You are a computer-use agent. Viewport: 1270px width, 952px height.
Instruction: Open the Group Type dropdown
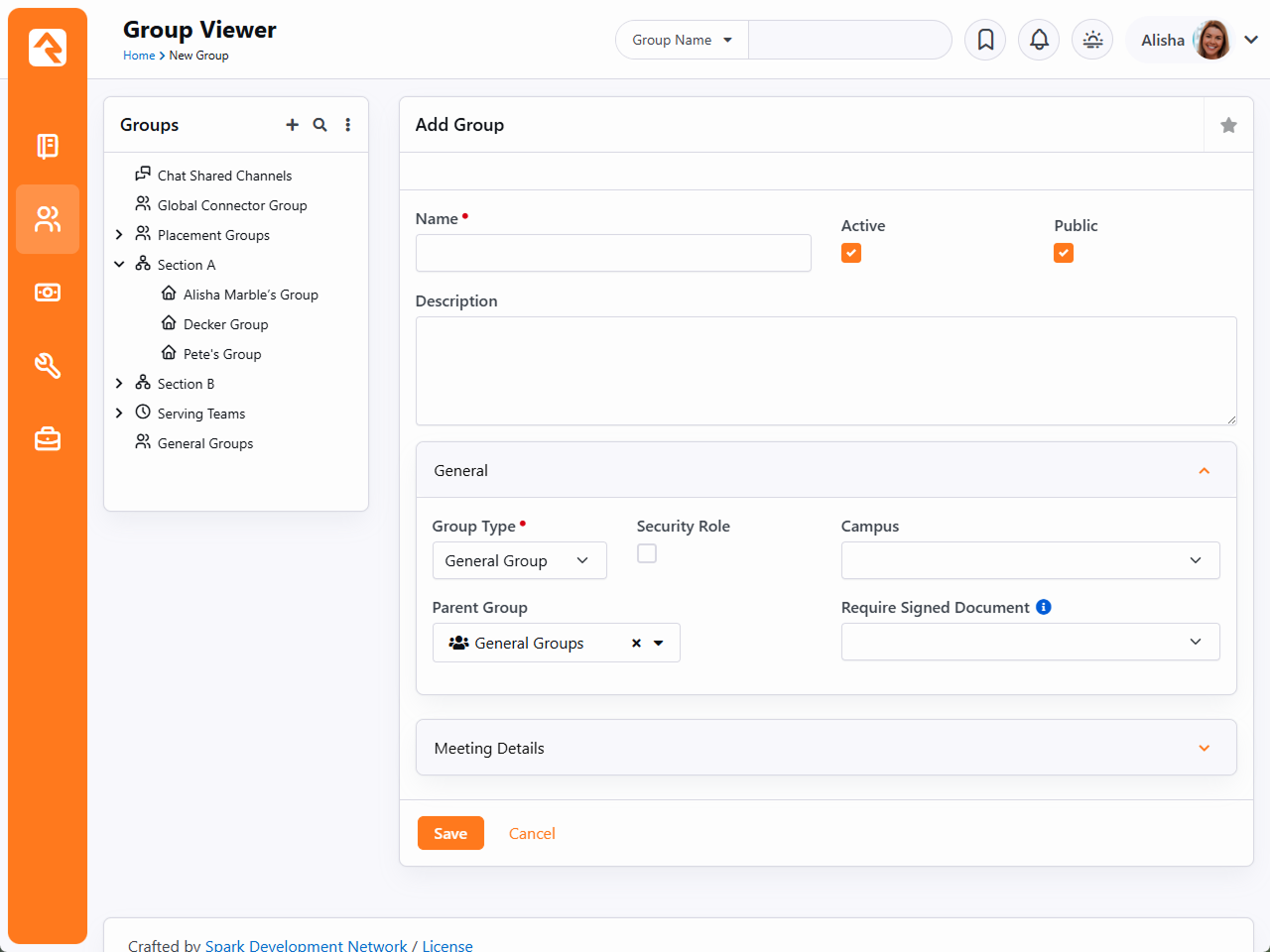(x=519, y=560)
